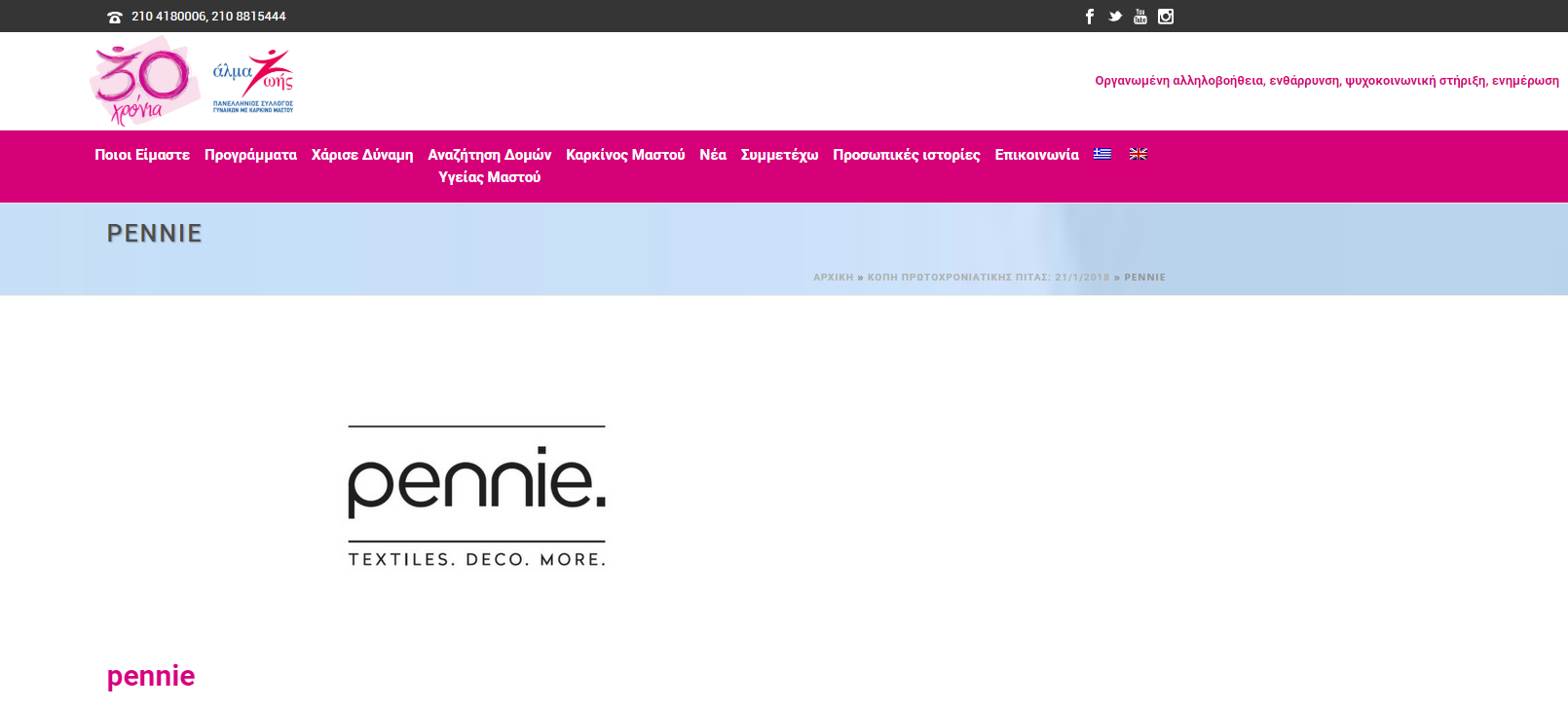Click the PENNIE page title
Viewport: 1568px width, 710px height.
tap(155, 234)
